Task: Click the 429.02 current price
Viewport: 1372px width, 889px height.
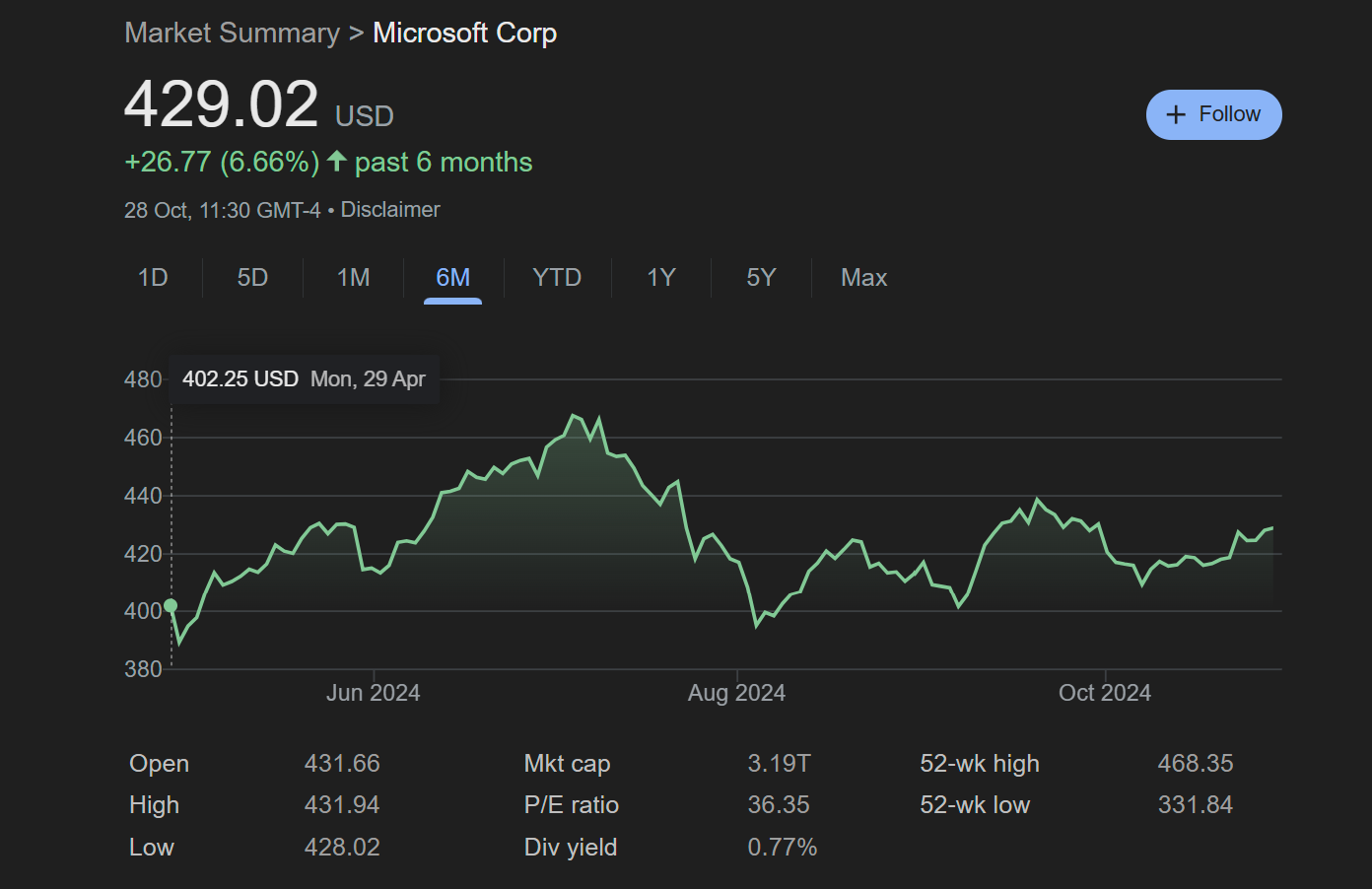Action: [222, 104]
